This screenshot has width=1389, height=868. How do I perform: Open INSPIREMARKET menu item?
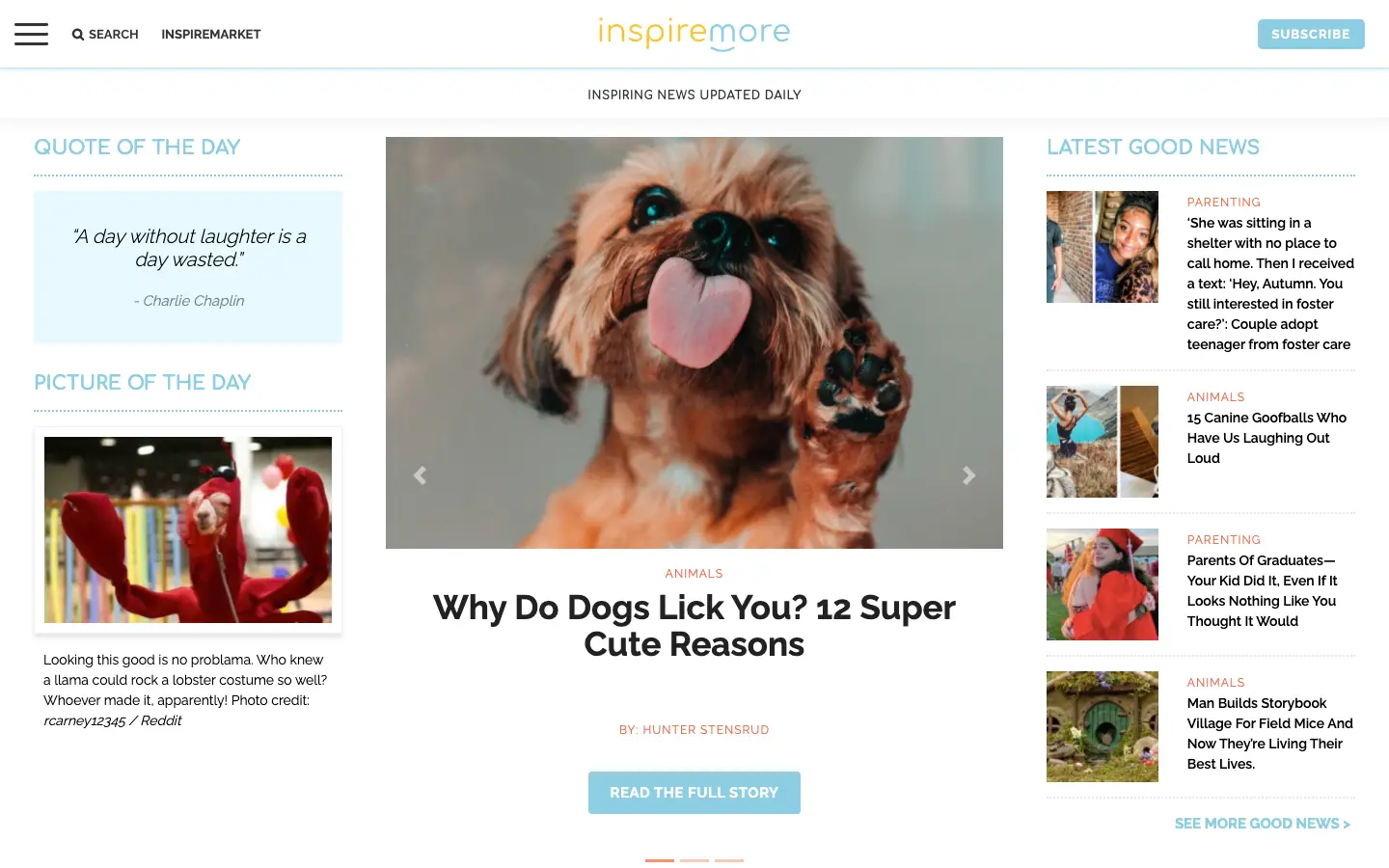(211, 35)
